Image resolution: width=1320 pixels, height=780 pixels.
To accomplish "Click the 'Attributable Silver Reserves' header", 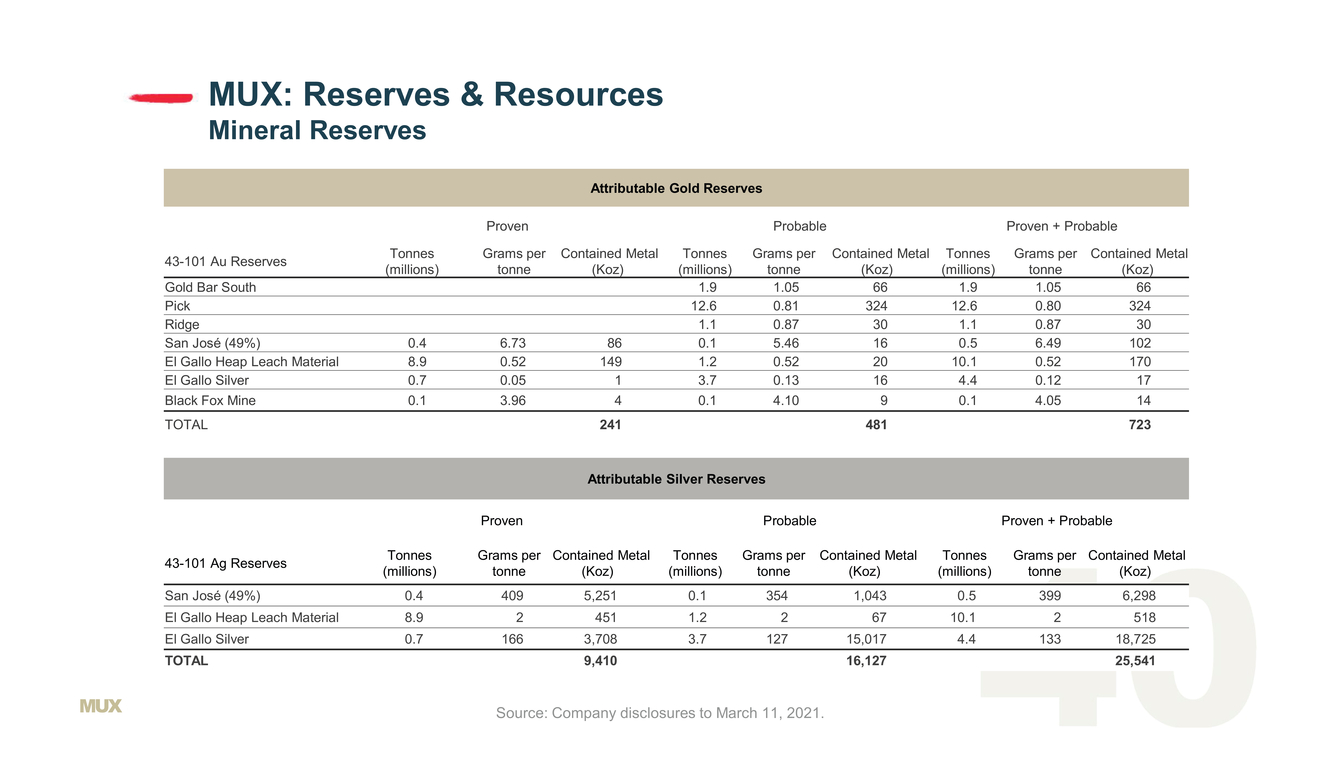I will [x=676, y=479].
